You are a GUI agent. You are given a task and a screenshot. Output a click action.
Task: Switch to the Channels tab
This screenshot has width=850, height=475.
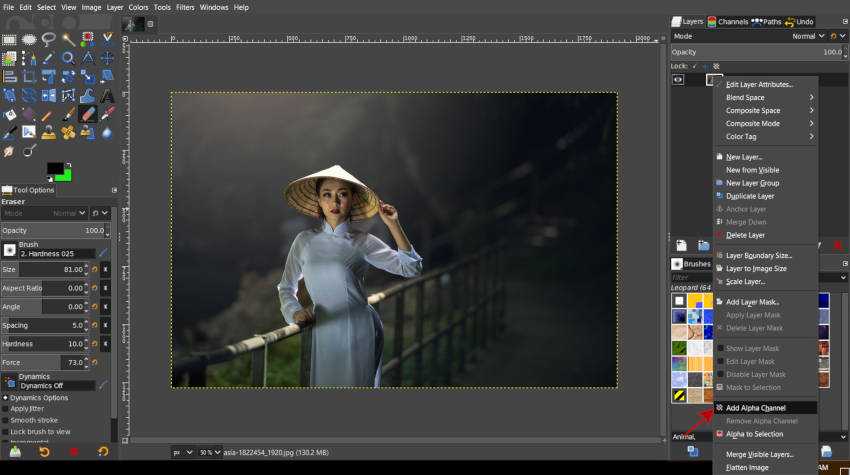pos(727,21)
